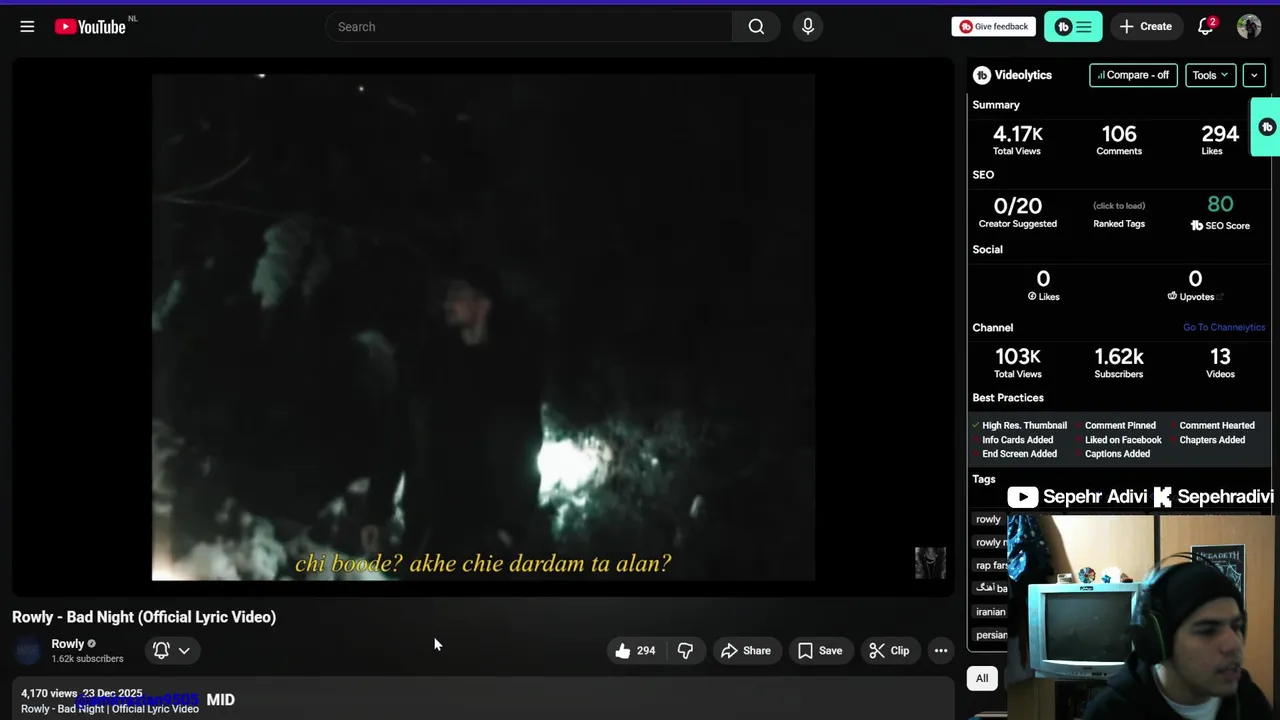Click the TubeBuddy menu button in the header
This screenshot has width=1280, height=720.
1073,27
